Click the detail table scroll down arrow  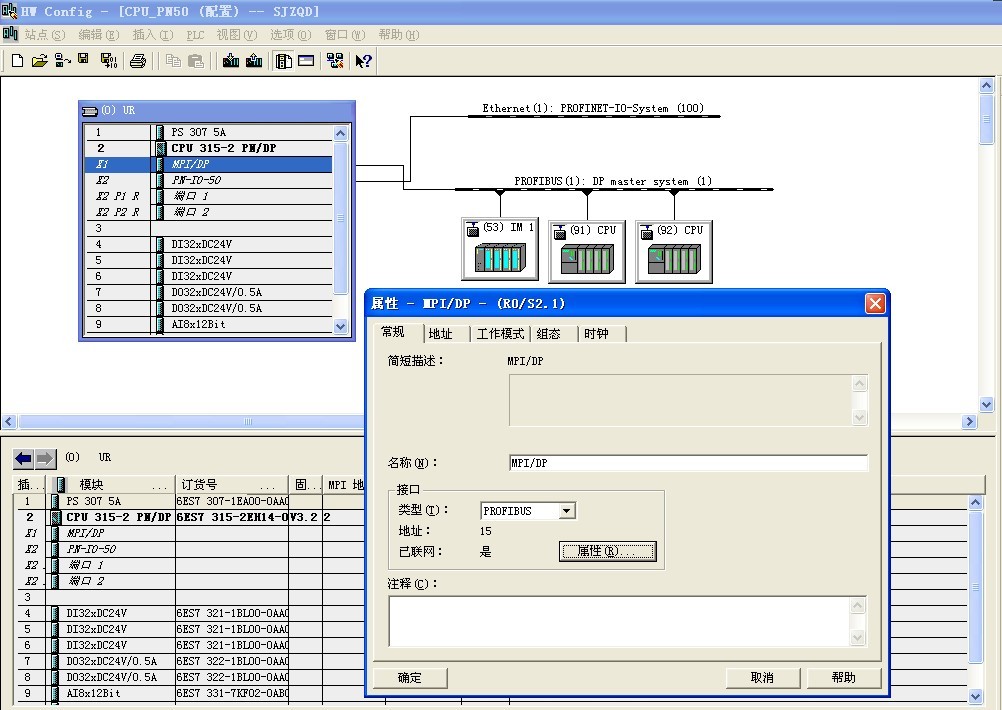coord(976,697)
